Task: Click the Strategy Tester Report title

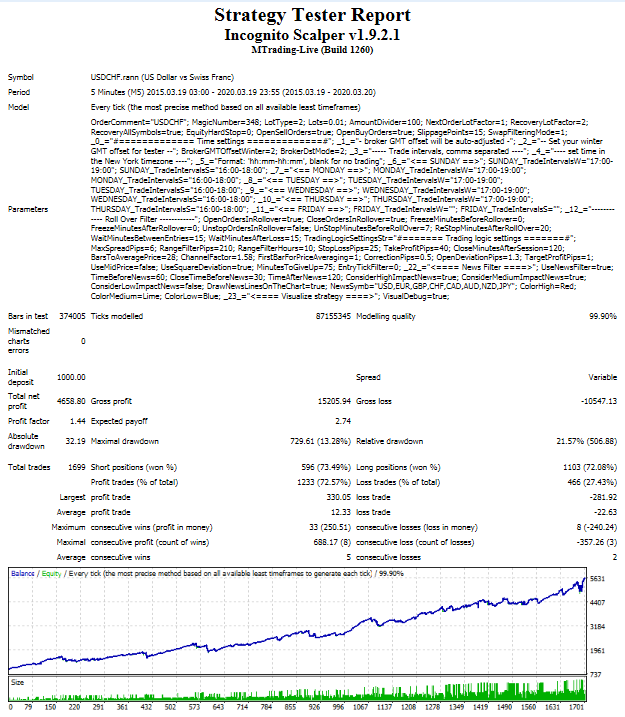Action: pyautogui.click(x=312, y=15)
